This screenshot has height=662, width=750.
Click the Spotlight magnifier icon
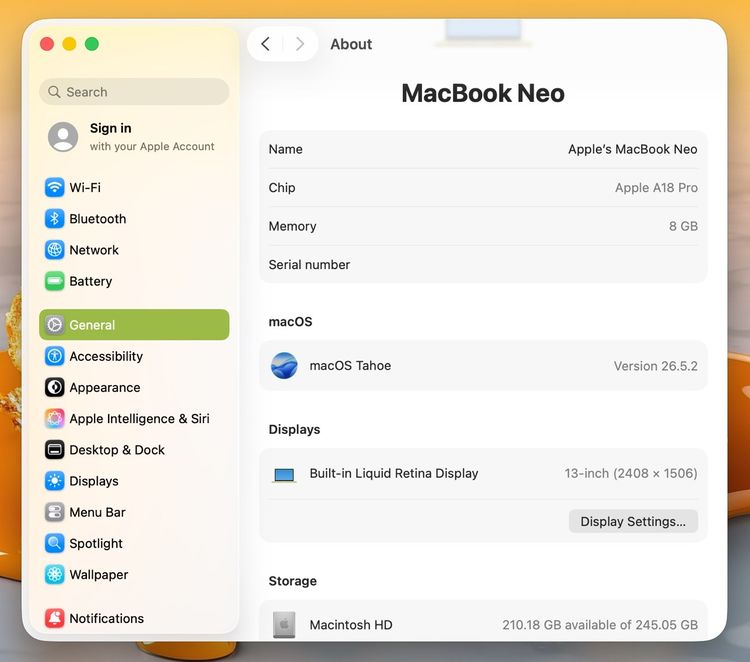pyautogui.click(x=55, y=543)
